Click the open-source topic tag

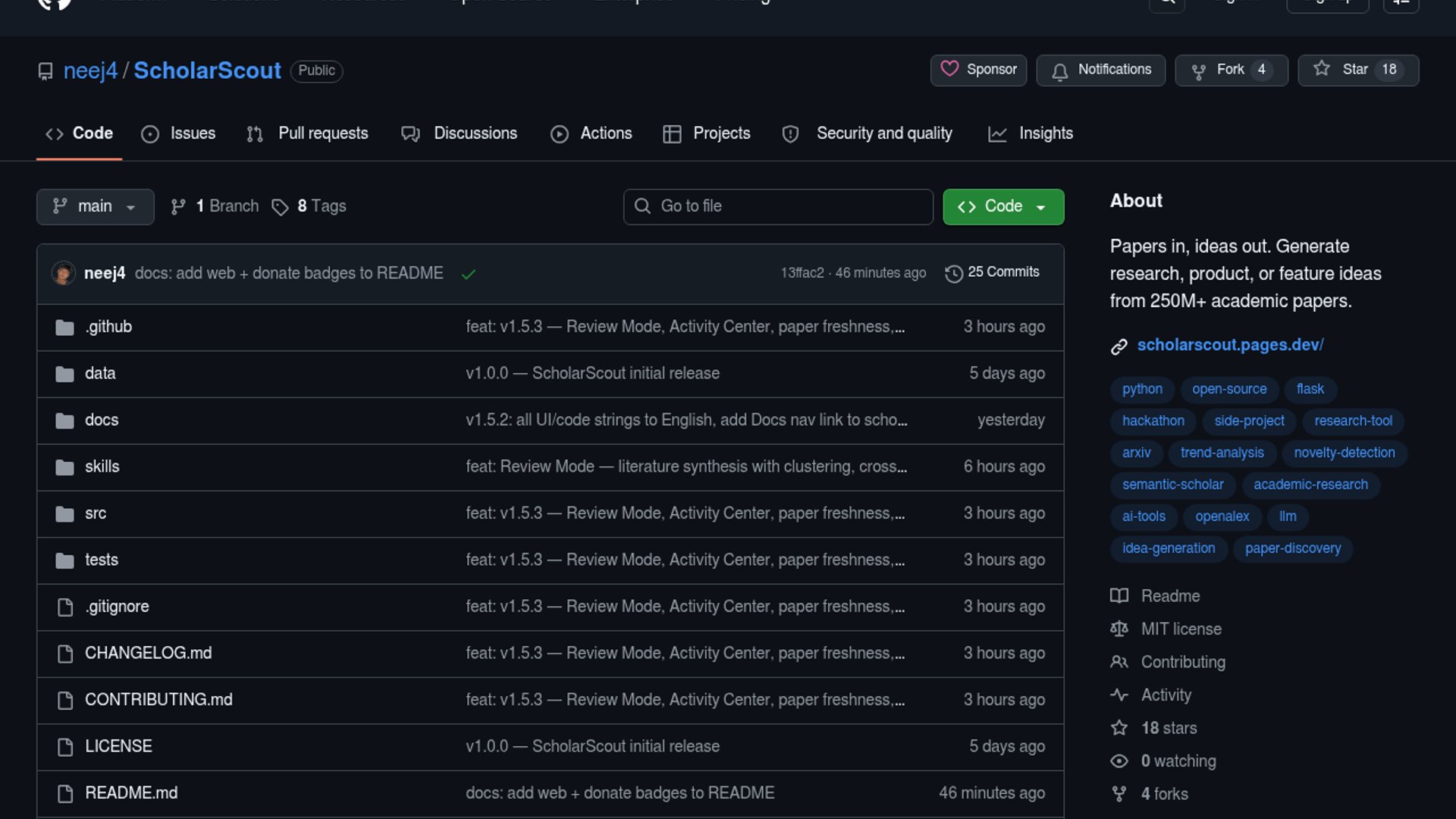pos(1229,389)
